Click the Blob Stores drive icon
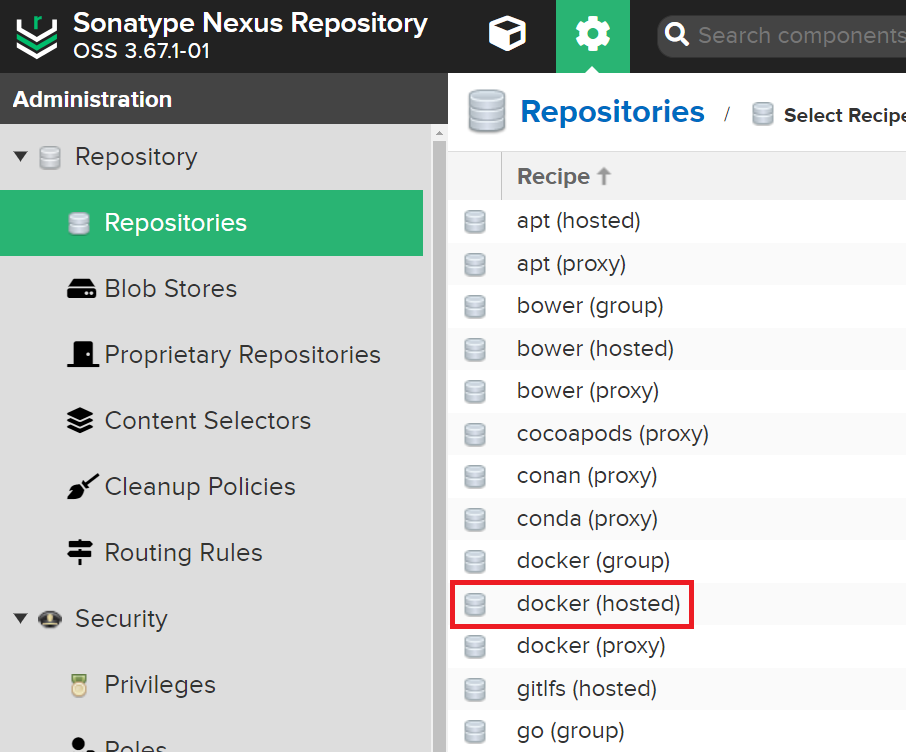906x752 pixels. [x=81, y=288]
